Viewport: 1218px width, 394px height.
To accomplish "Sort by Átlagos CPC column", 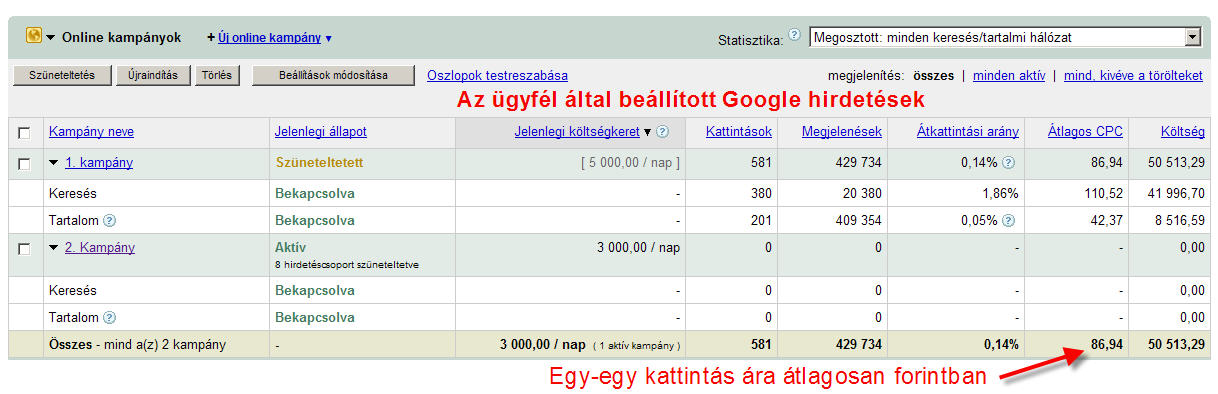I will point(1085,132).
